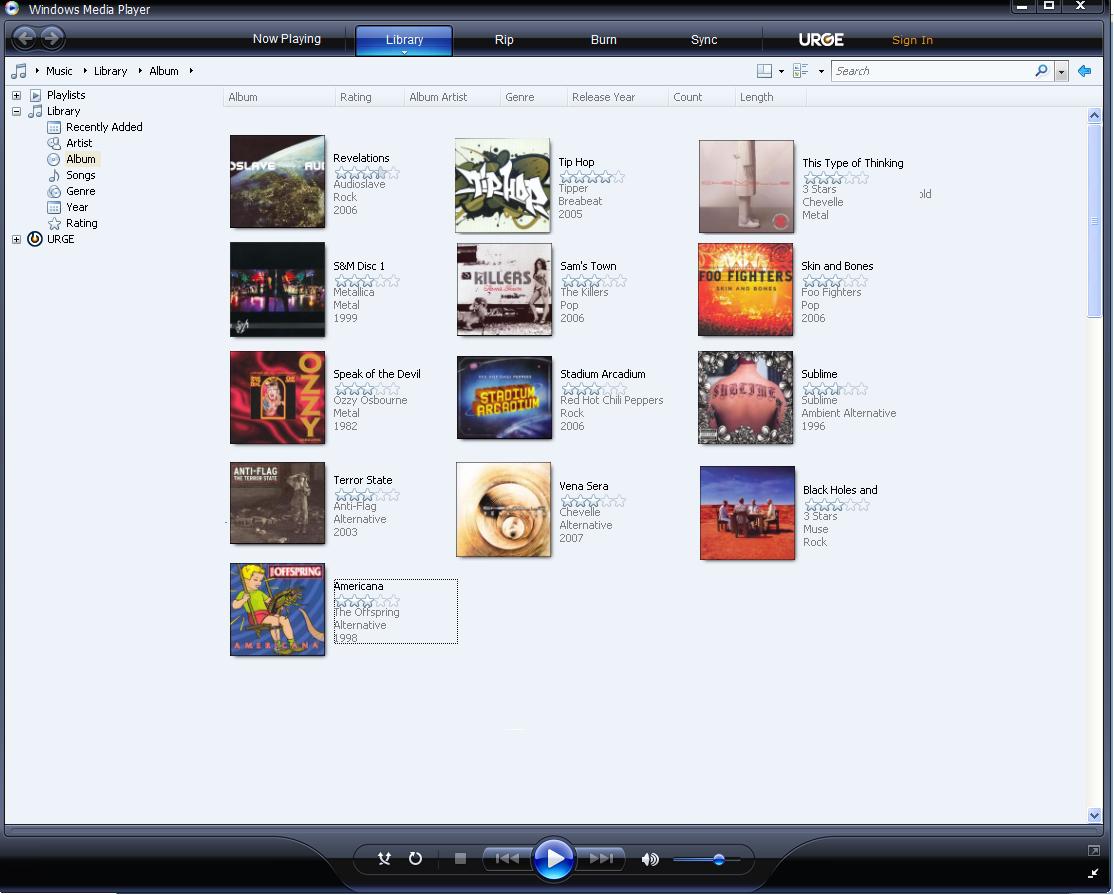Click the scrollbar down arrow

tap(1094, 815)
